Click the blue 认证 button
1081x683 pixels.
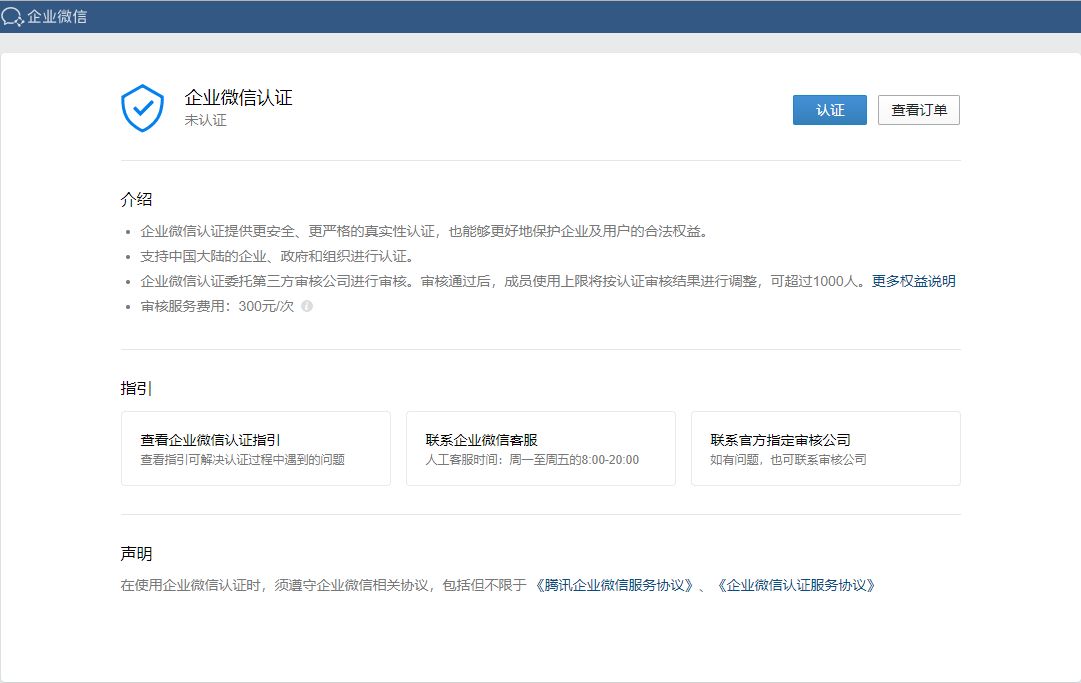pyautogui.click(x=829, y=110)
